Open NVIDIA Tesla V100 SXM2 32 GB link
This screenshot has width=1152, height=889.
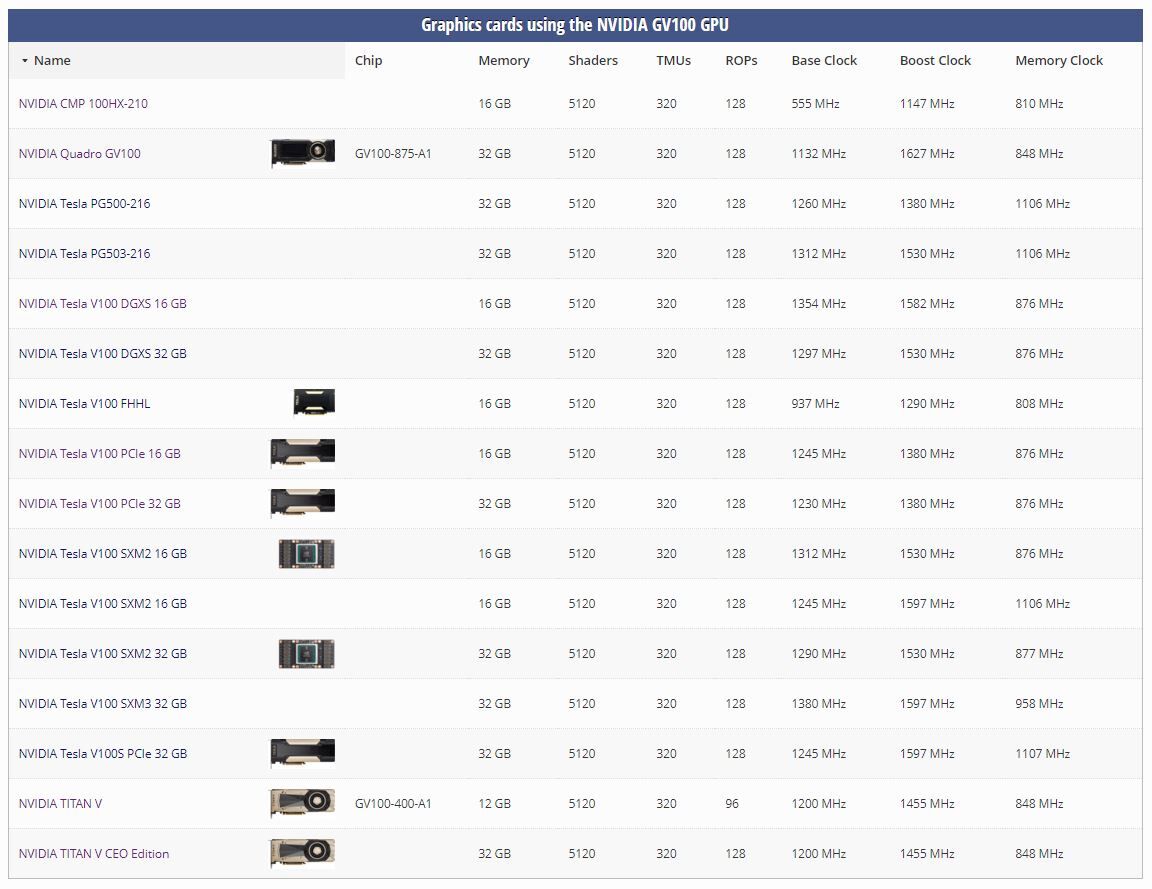pos(102,653)
